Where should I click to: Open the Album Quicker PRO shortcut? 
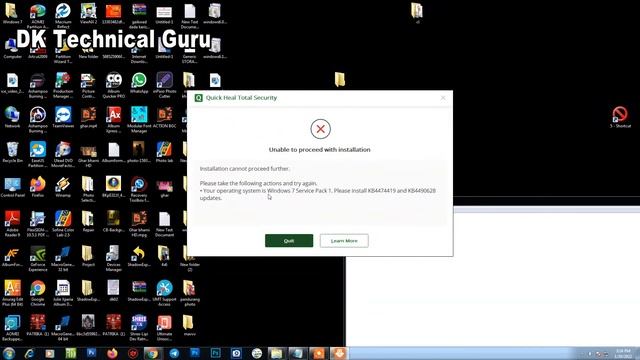coord(113,85)
